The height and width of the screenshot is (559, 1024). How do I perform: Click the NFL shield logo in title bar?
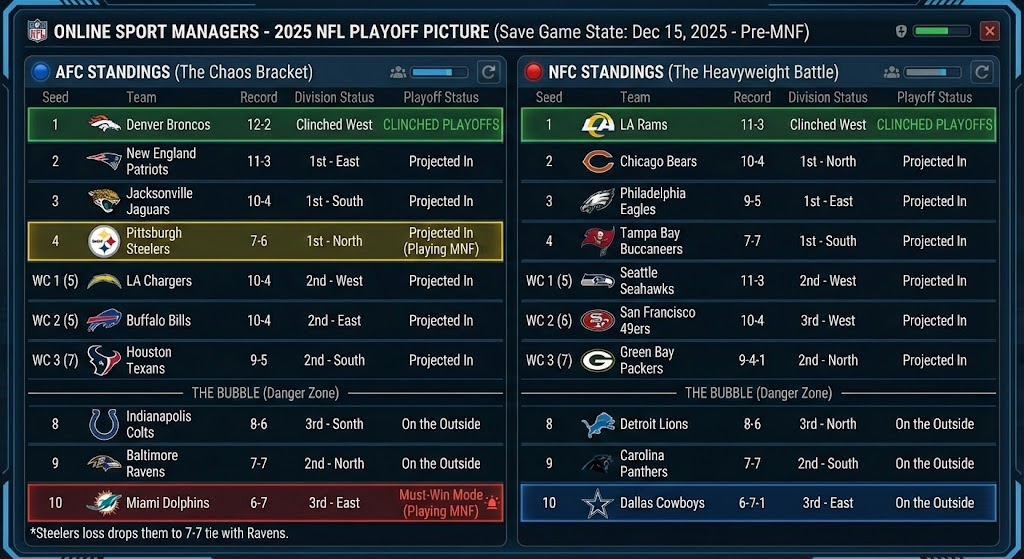38,31
